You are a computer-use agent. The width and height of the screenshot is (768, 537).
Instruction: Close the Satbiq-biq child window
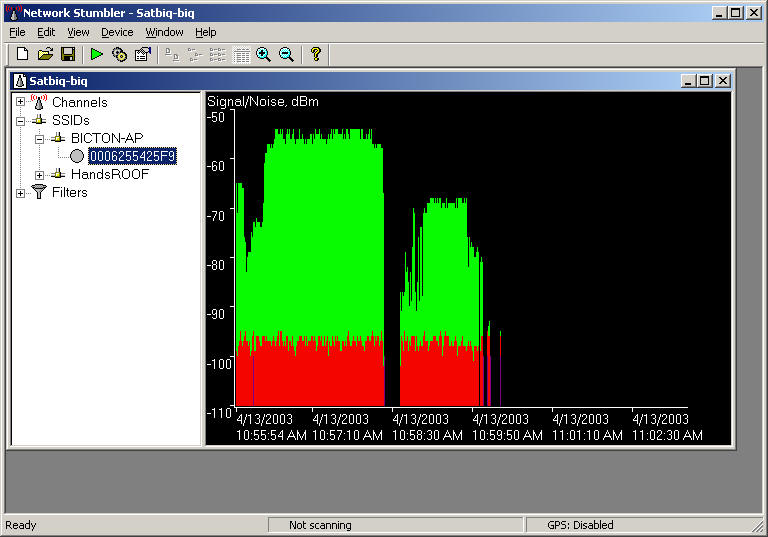pyautogui.click(x=722, y=81)
